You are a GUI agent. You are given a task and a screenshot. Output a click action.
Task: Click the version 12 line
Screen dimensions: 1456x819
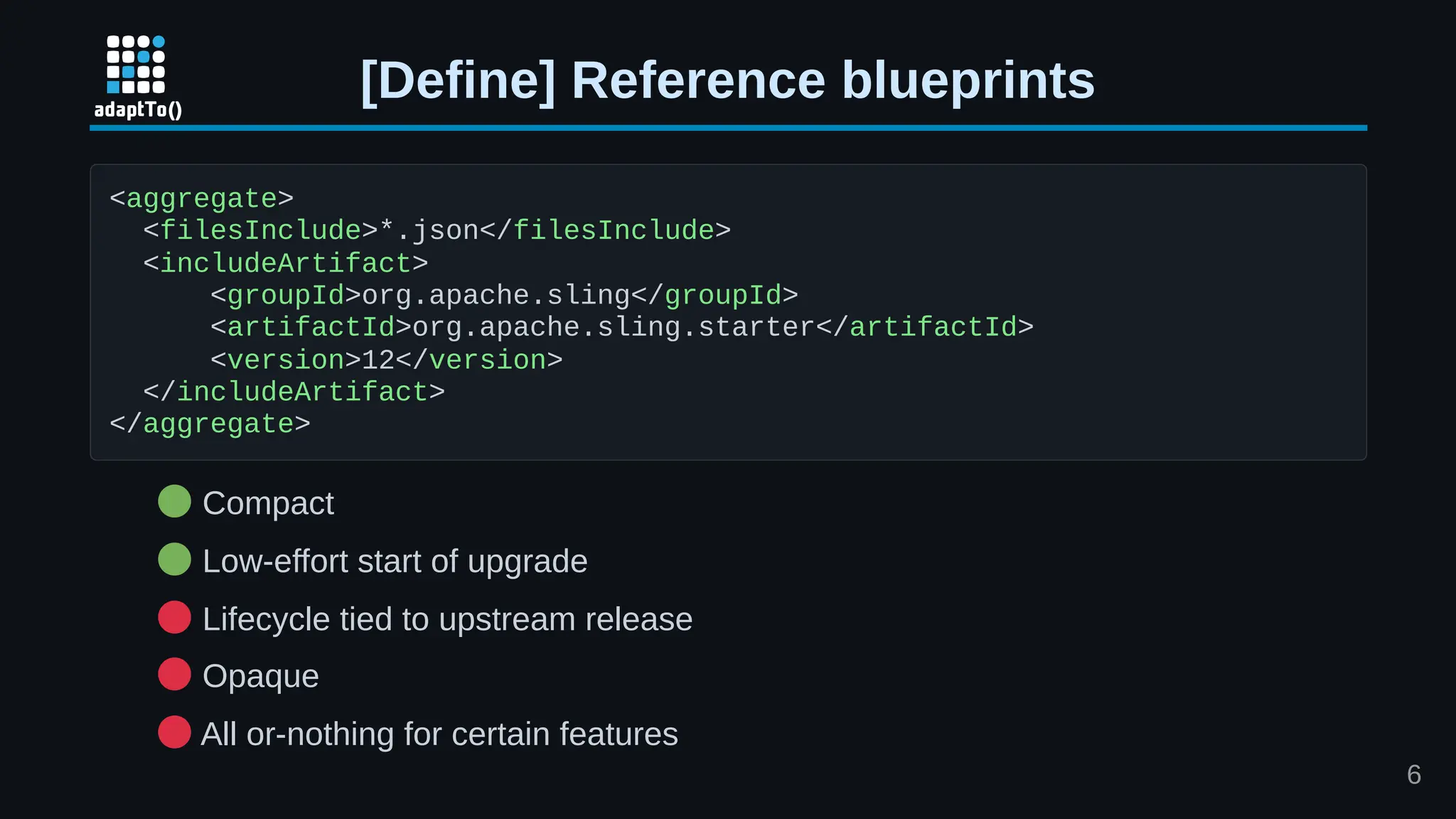386,360
